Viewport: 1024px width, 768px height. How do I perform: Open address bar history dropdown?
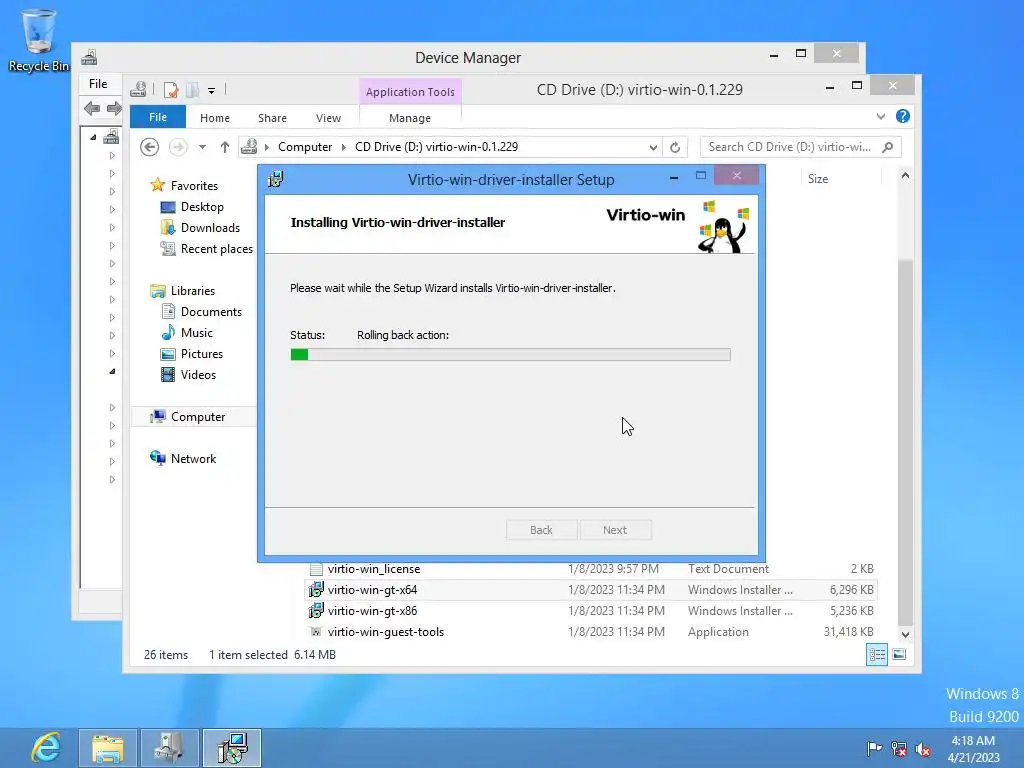[x=653, y=148]
